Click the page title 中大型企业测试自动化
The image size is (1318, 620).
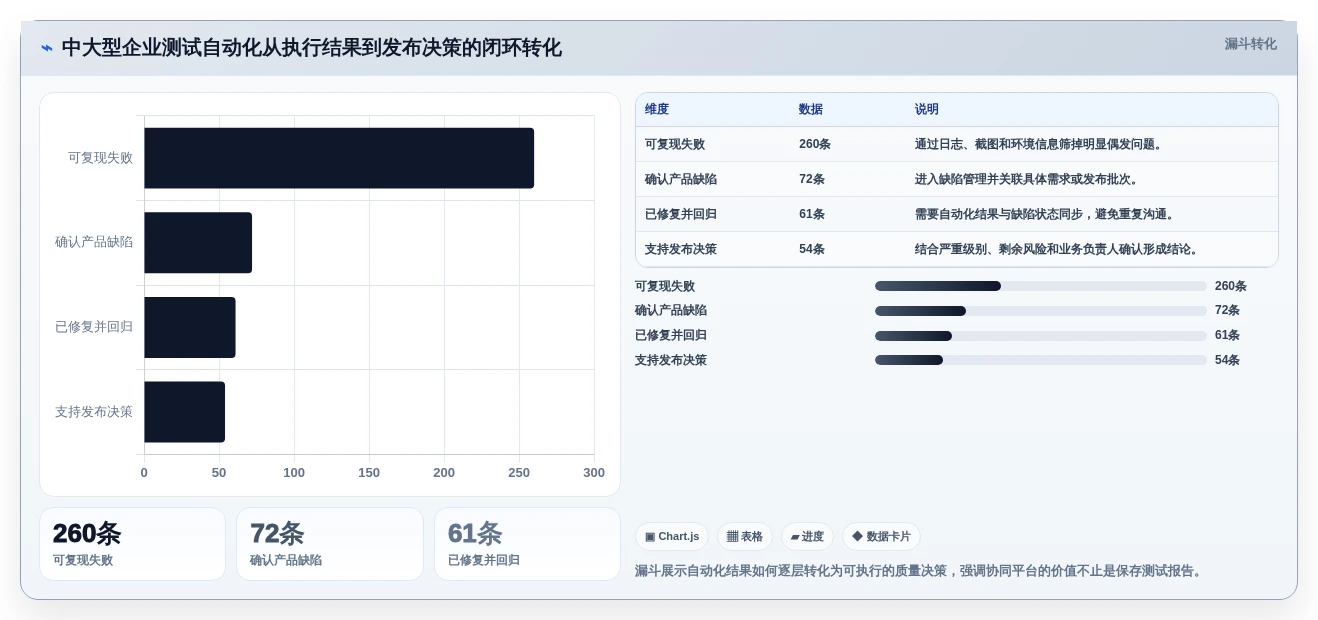point(311,47)
